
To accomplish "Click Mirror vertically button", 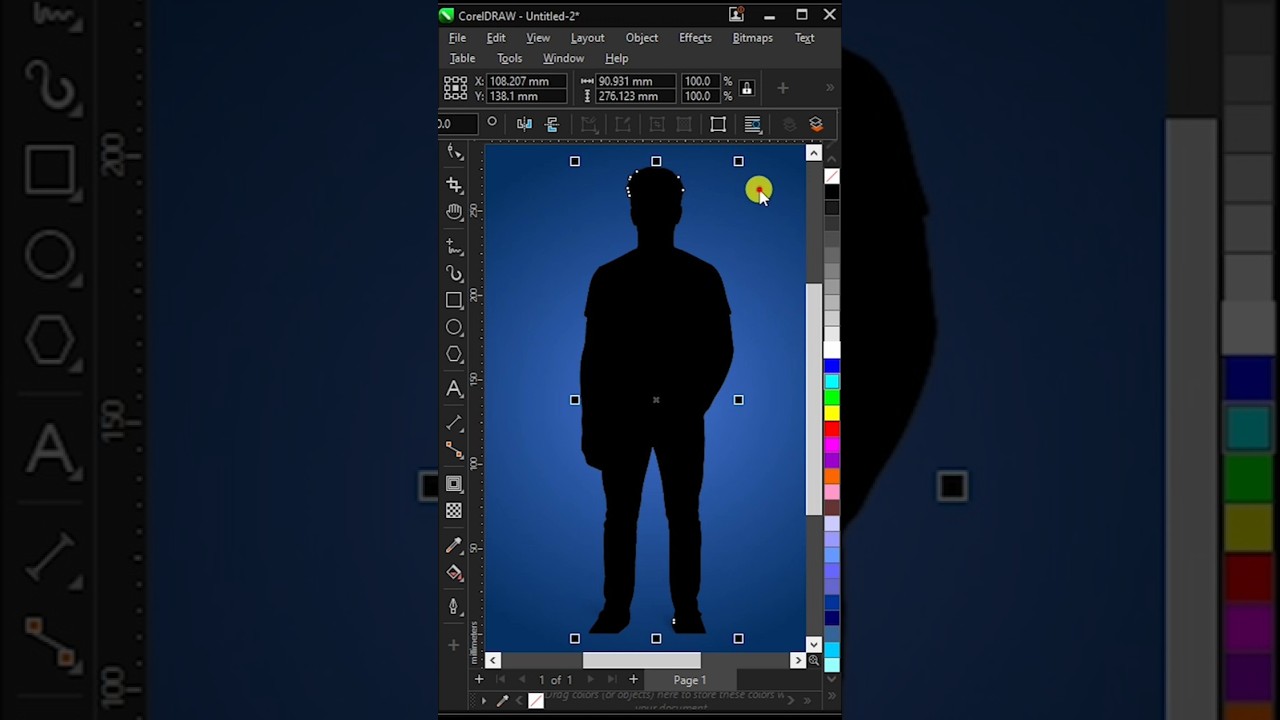I will click(x=551, y=124).
